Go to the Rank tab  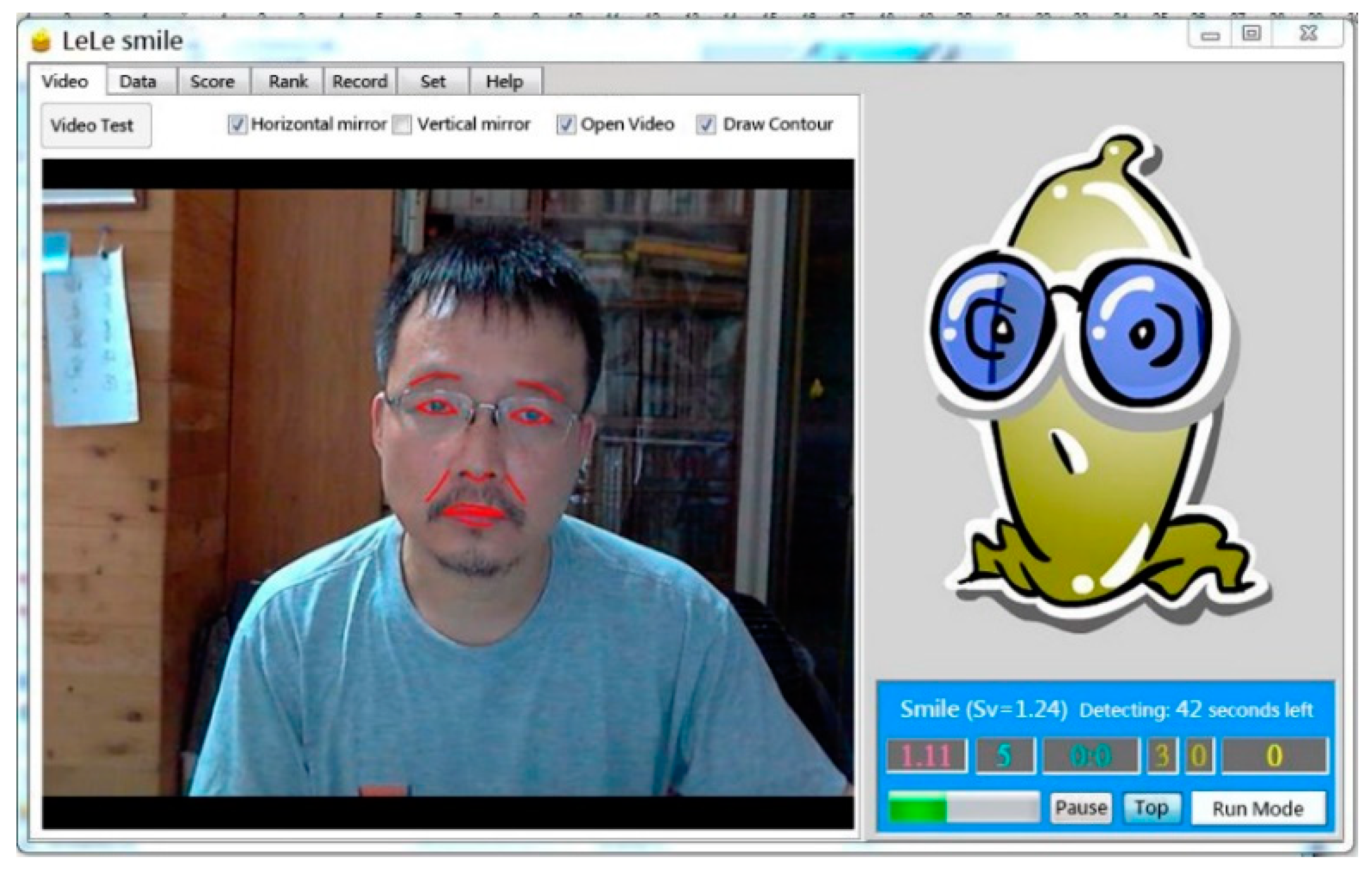pos(288,81)
